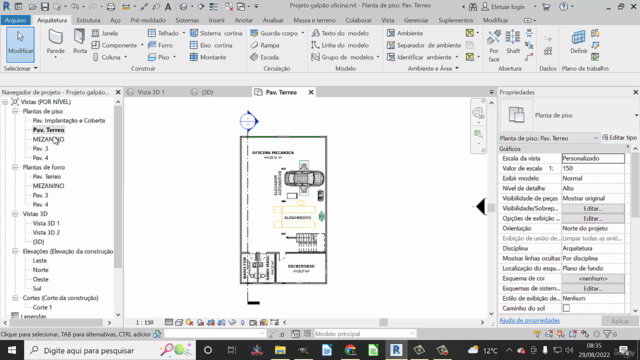
Task: Select the Por face opening tool
Action: pos(494,46)
